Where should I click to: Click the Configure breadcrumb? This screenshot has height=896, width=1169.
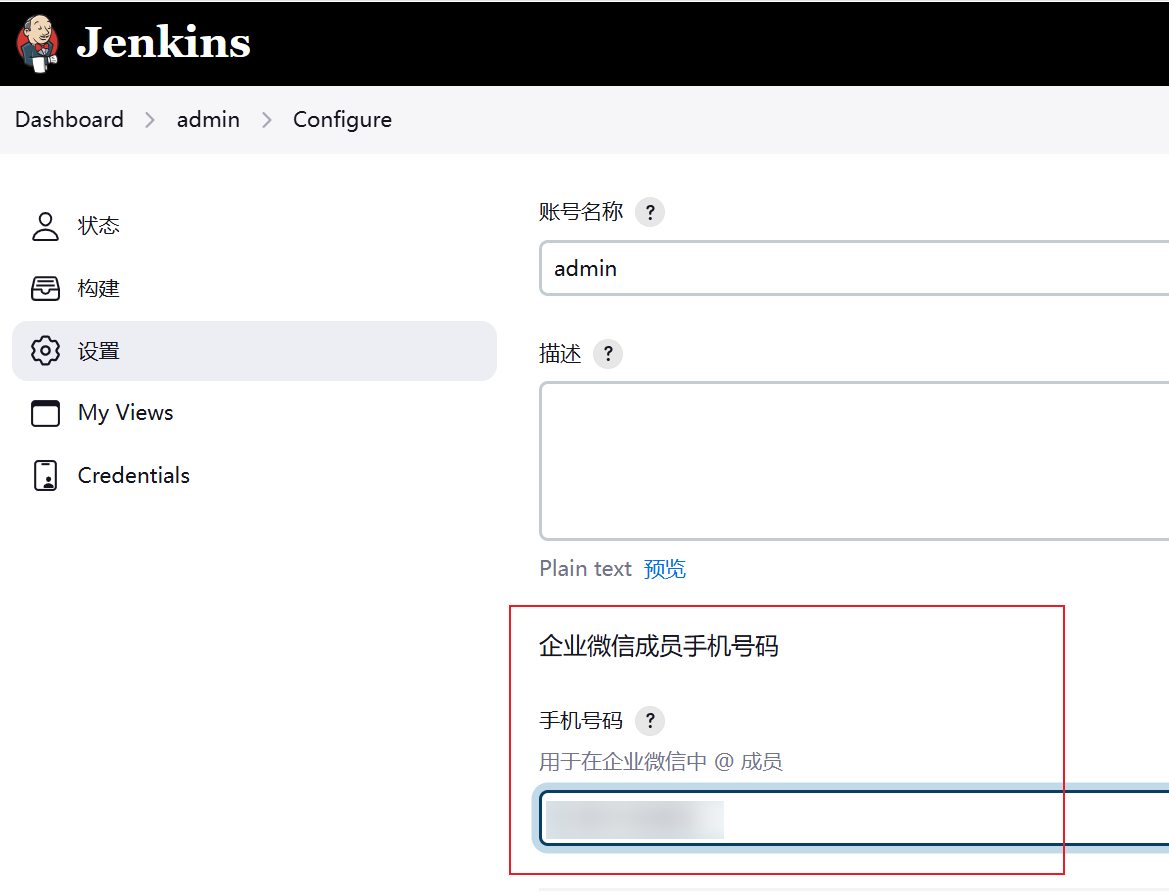(342, 120)
